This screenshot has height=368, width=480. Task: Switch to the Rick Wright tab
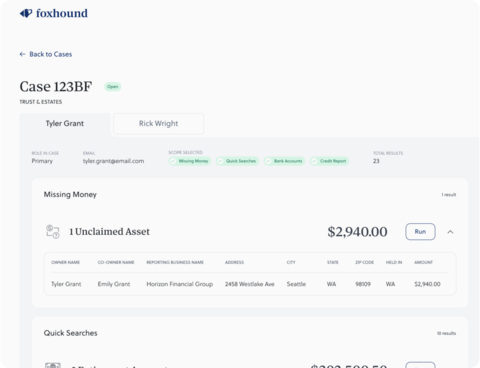(x=158, y=124)
